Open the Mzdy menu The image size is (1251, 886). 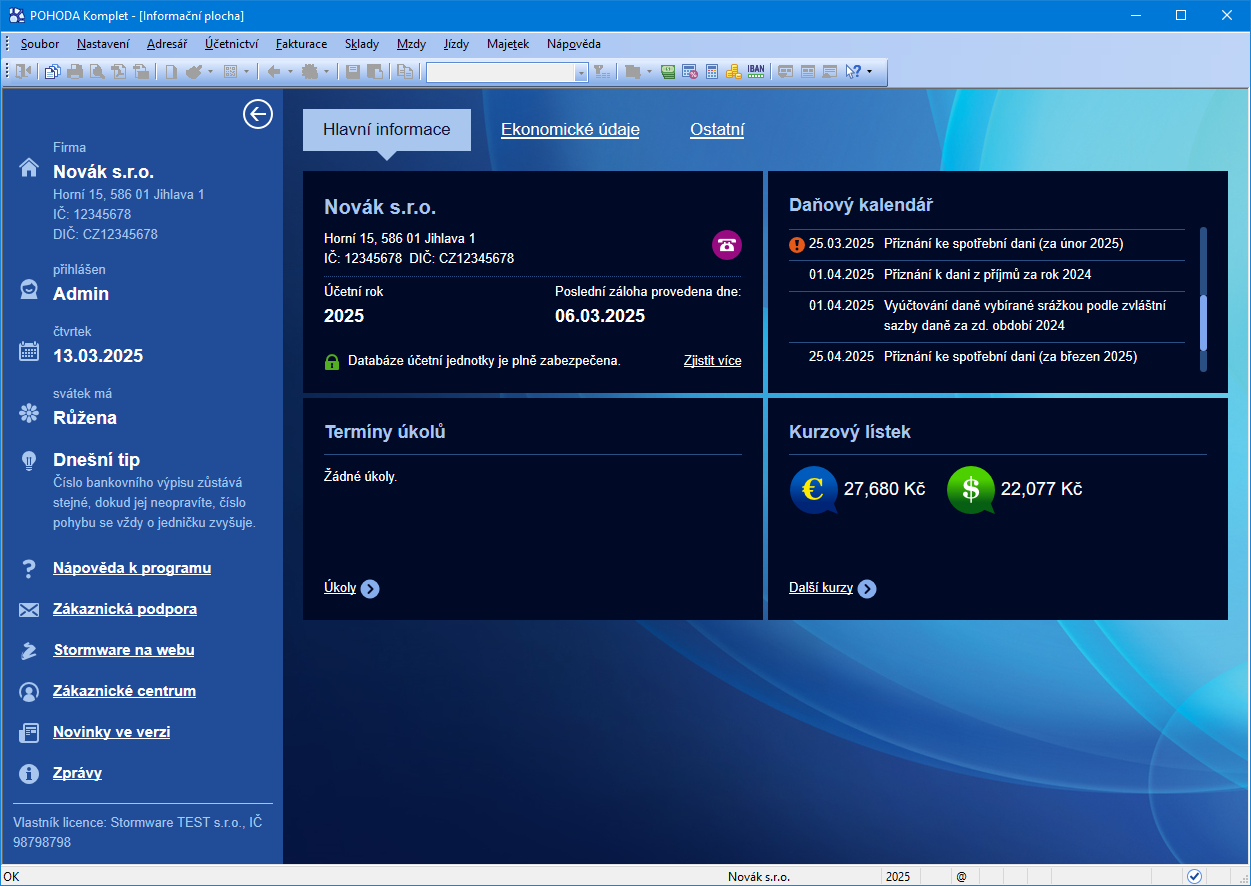pos(411,44)
